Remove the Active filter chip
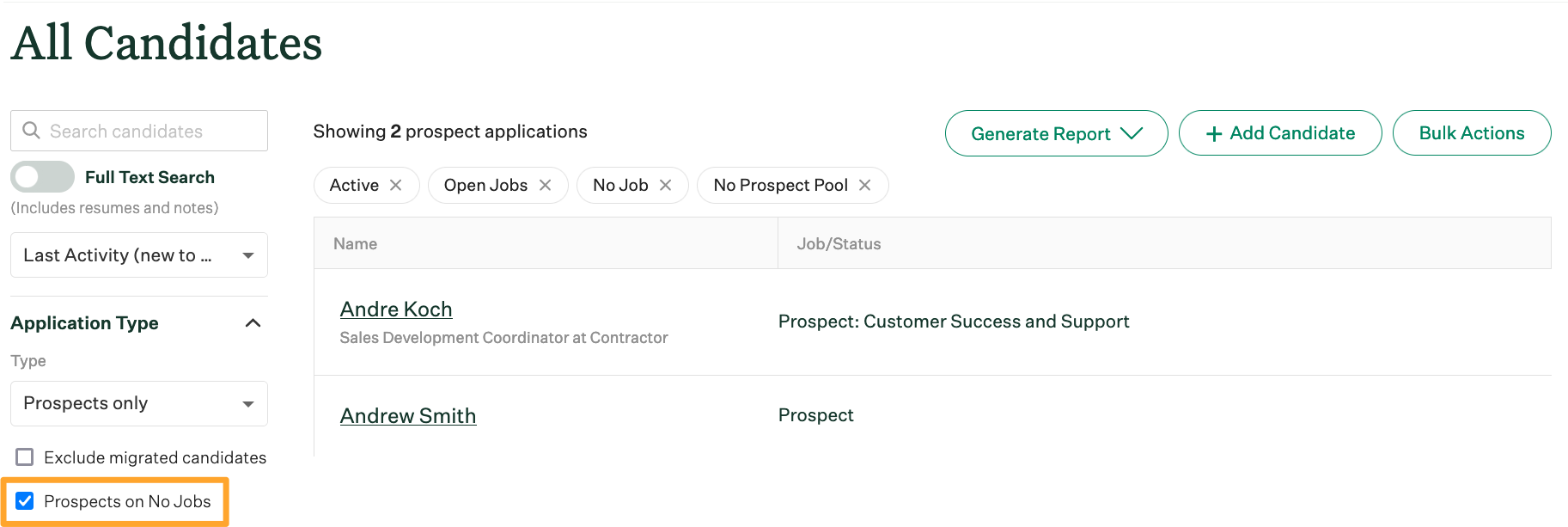Screen dimensions: 1568x527 point(396,184)
